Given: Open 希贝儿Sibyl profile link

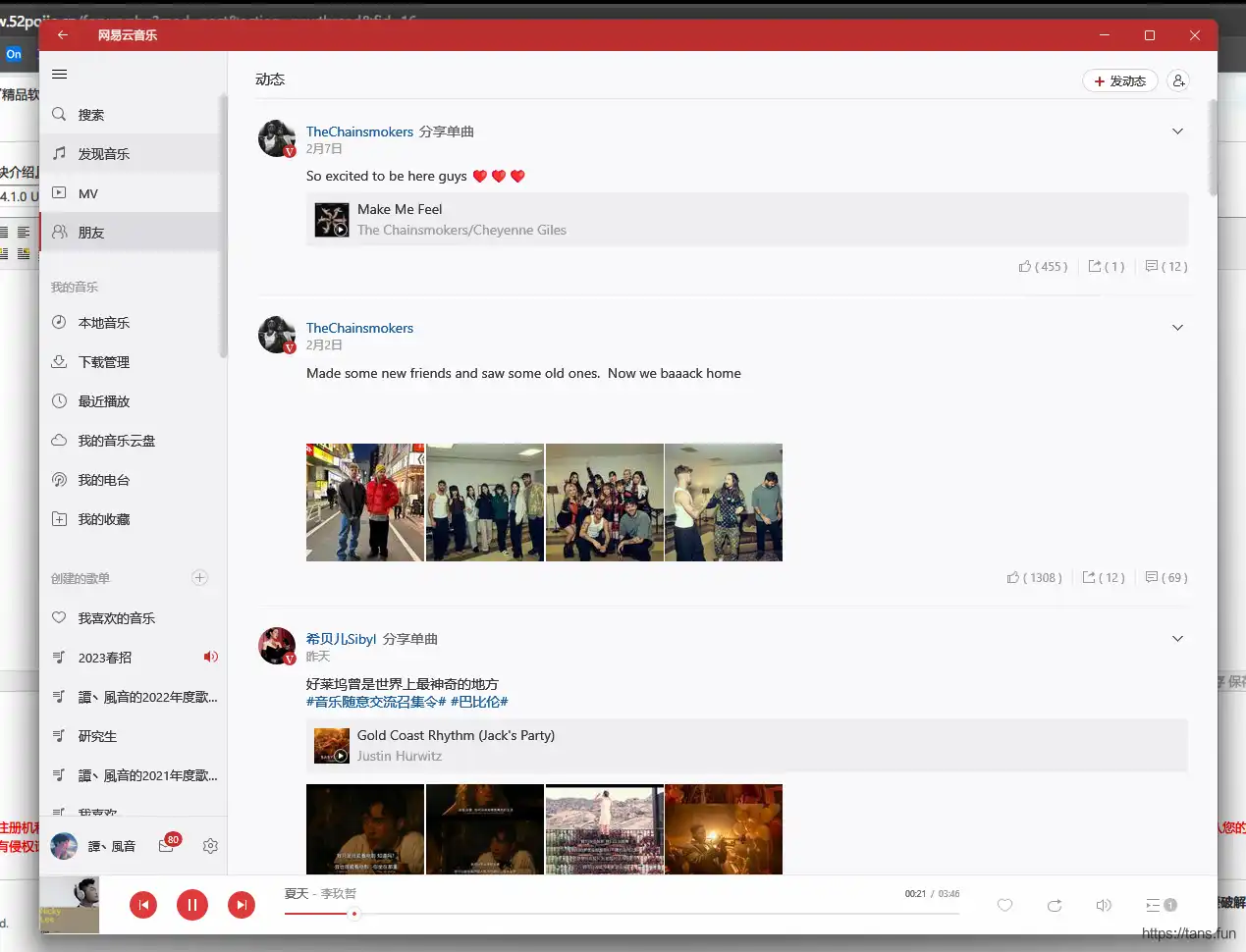Looking at the screenshot, I should tap(341, 639).
